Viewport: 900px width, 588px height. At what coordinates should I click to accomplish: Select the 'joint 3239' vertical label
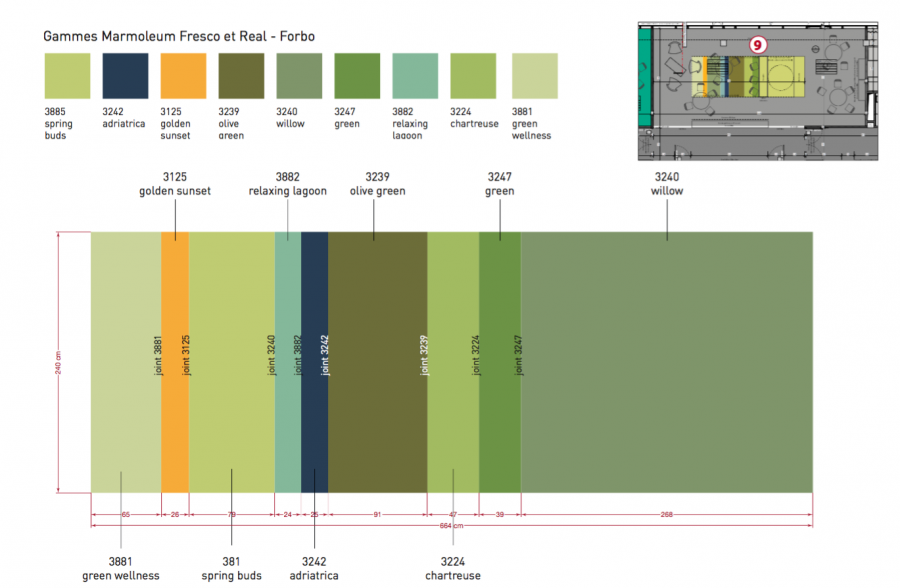click(424, 356)
